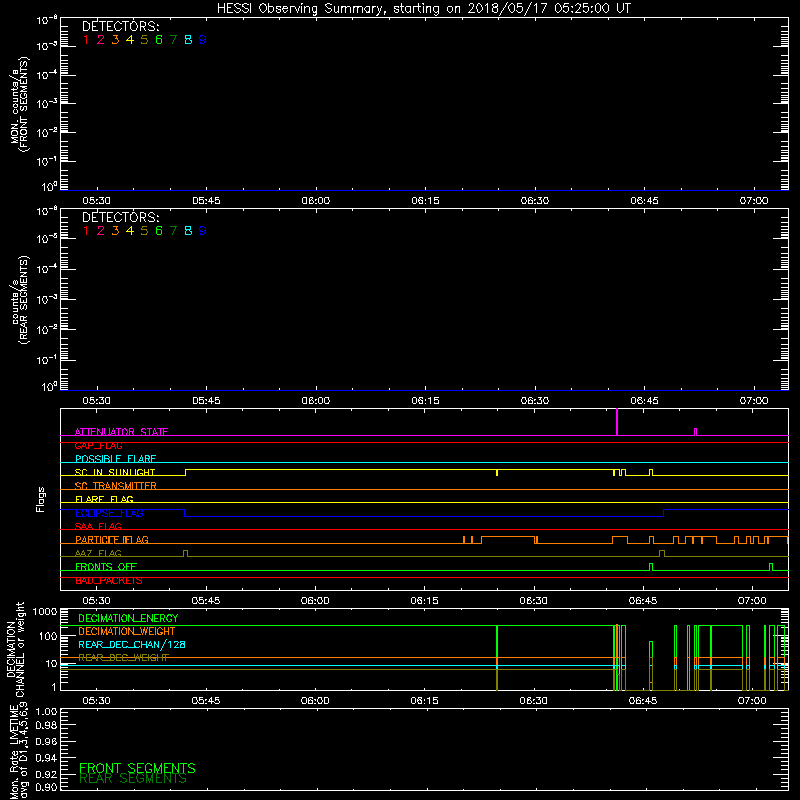This screenshot has width=800, height=800.
Task: Select 06:30 tick label under rear segments plot
Action: click(x=535, y=401)
